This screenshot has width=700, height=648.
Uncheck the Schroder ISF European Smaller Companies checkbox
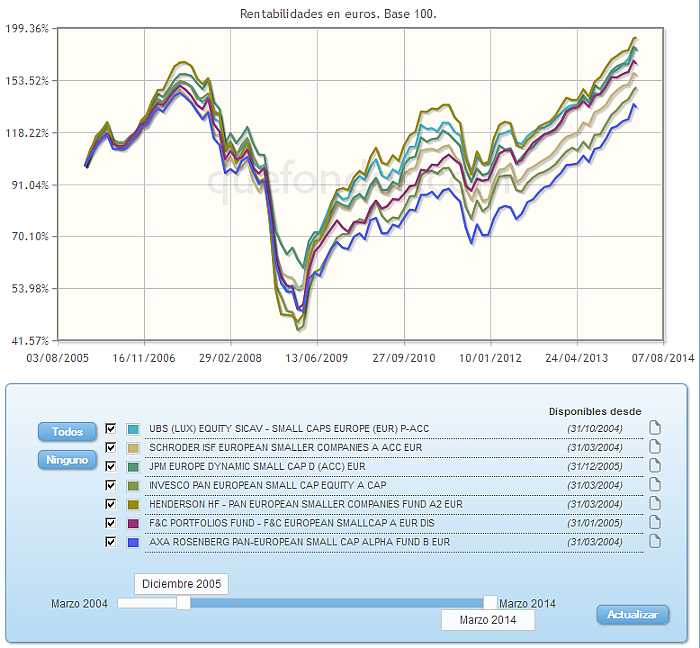coord(111,447)
